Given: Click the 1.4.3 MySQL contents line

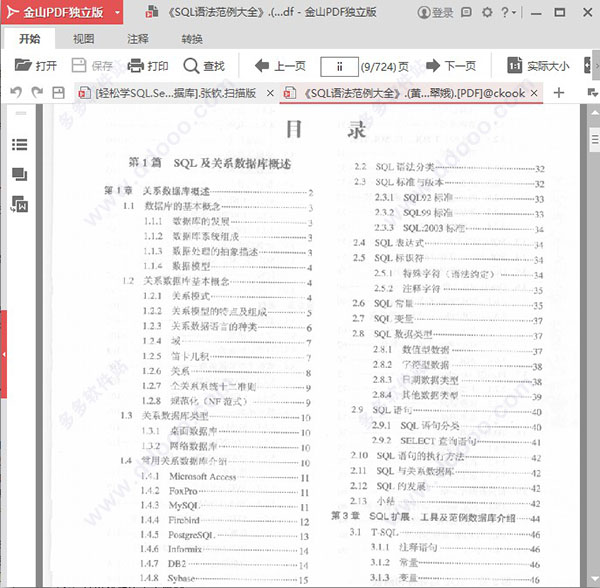Looking at the screenshot, I should coord(224,505).
